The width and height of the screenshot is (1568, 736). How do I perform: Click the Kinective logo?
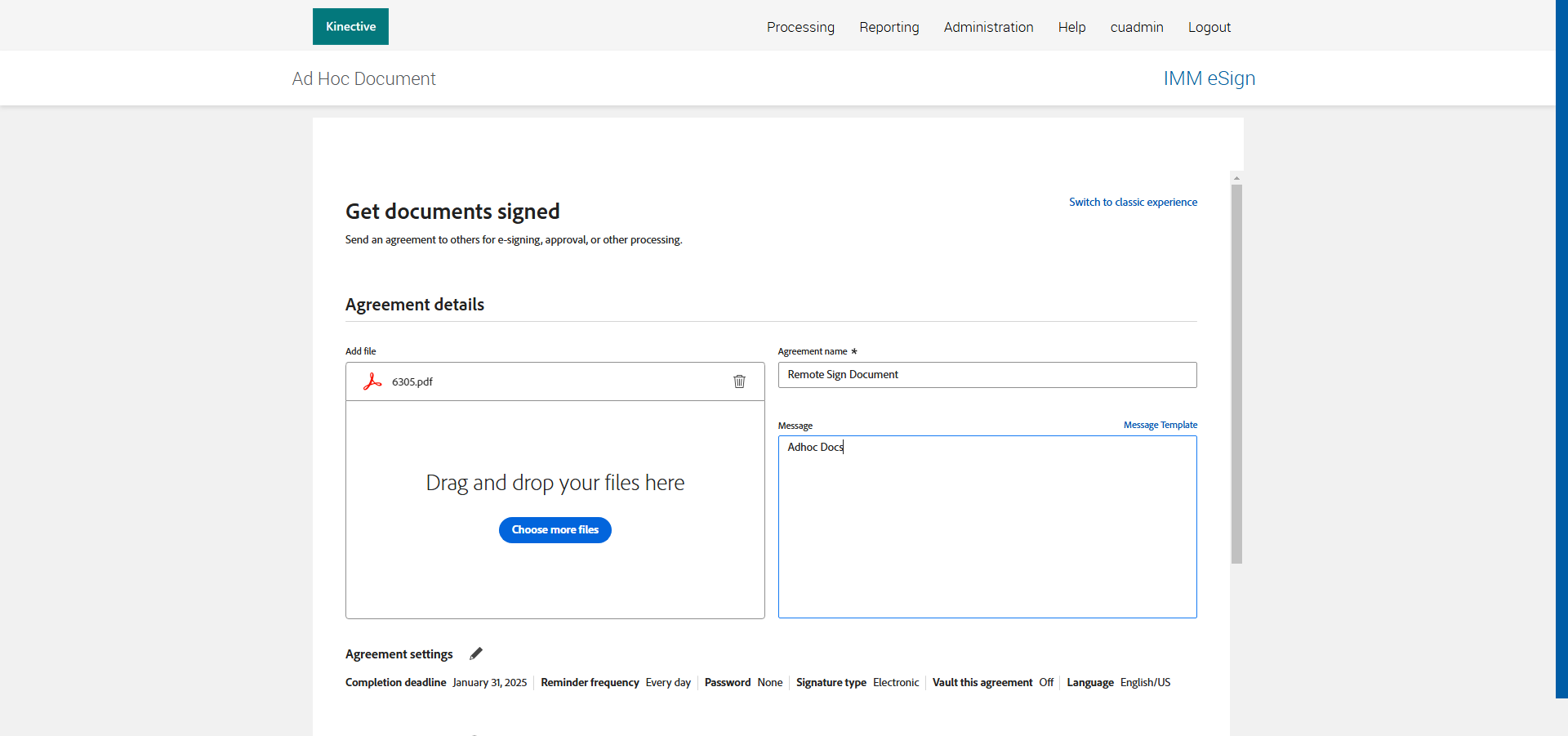click(x=350, y=27)
